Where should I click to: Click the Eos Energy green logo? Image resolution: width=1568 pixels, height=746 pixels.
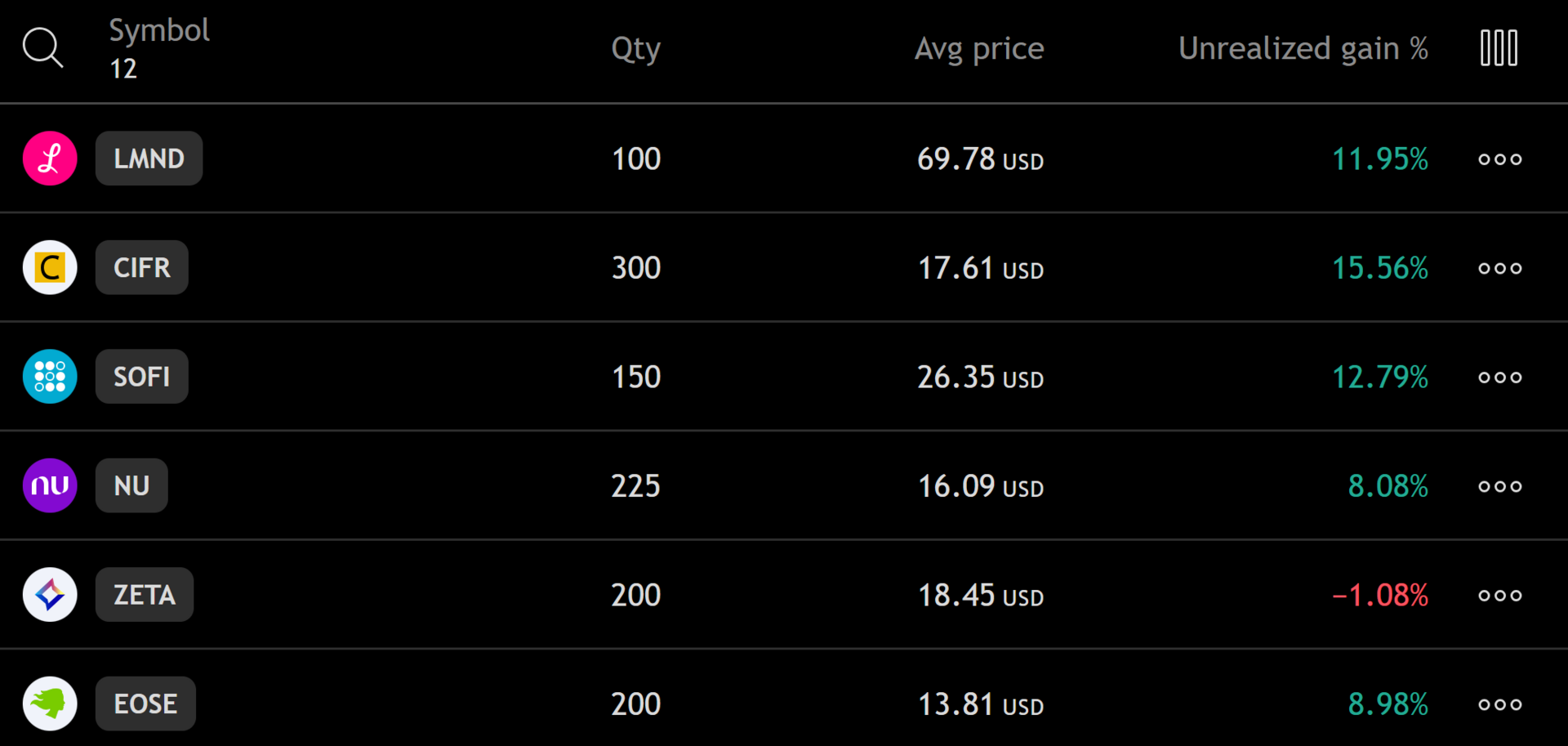[x=50, y=703]
